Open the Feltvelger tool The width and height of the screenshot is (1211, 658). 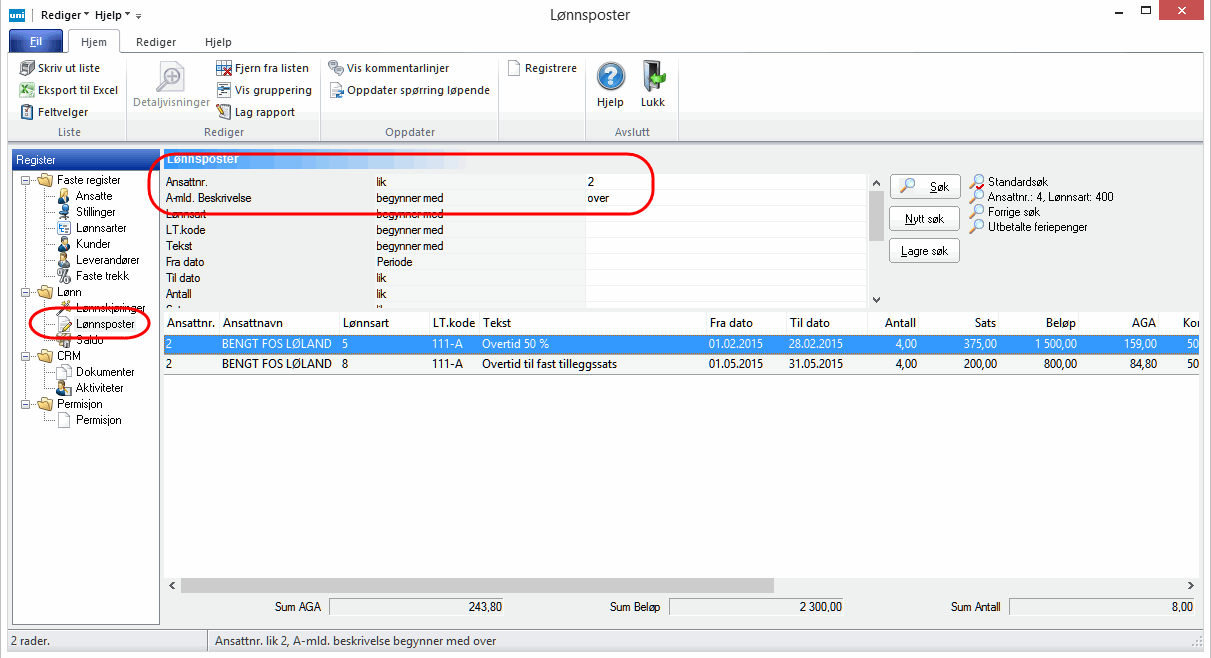pyautogui.click(x=27, y=112)
